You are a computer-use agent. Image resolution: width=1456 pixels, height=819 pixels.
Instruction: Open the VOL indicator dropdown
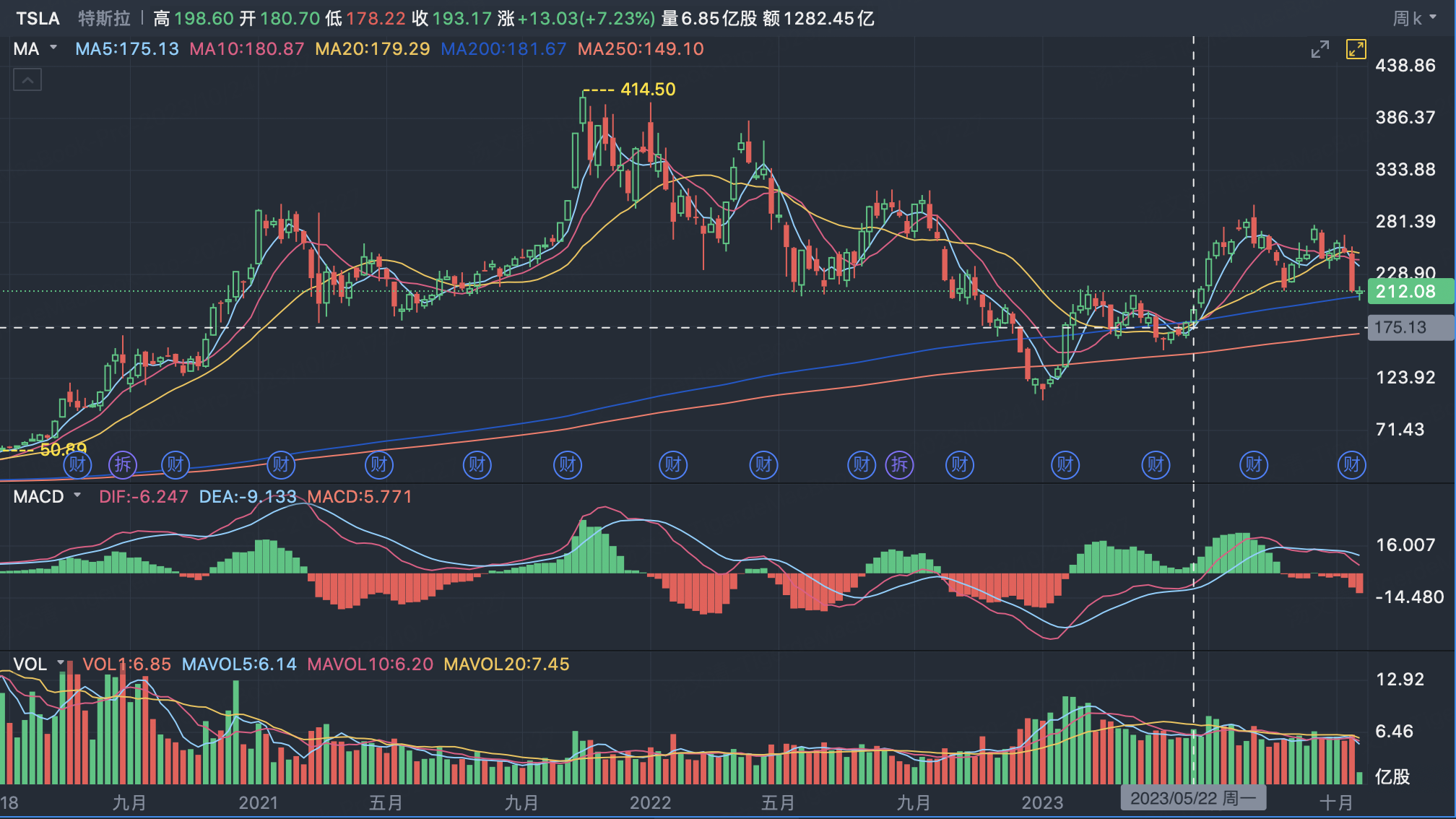tap(39, 664)
